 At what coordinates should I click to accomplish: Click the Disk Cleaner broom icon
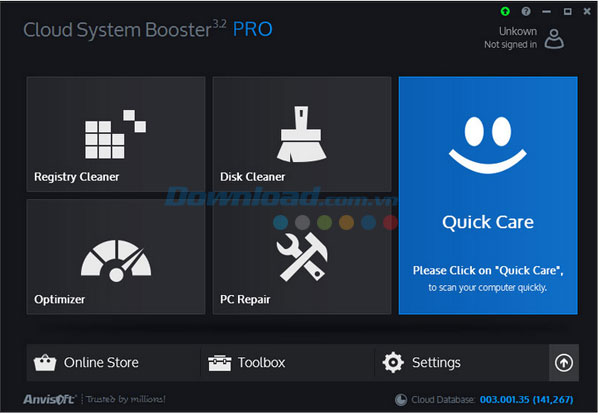tap(302, 134)
